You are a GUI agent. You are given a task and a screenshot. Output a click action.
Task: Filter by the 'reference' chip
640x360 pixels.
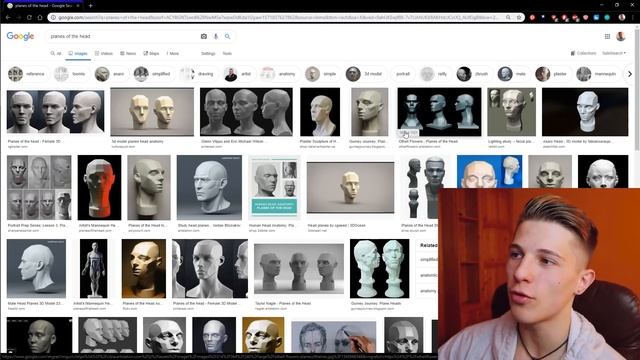(x=27, y=74)
